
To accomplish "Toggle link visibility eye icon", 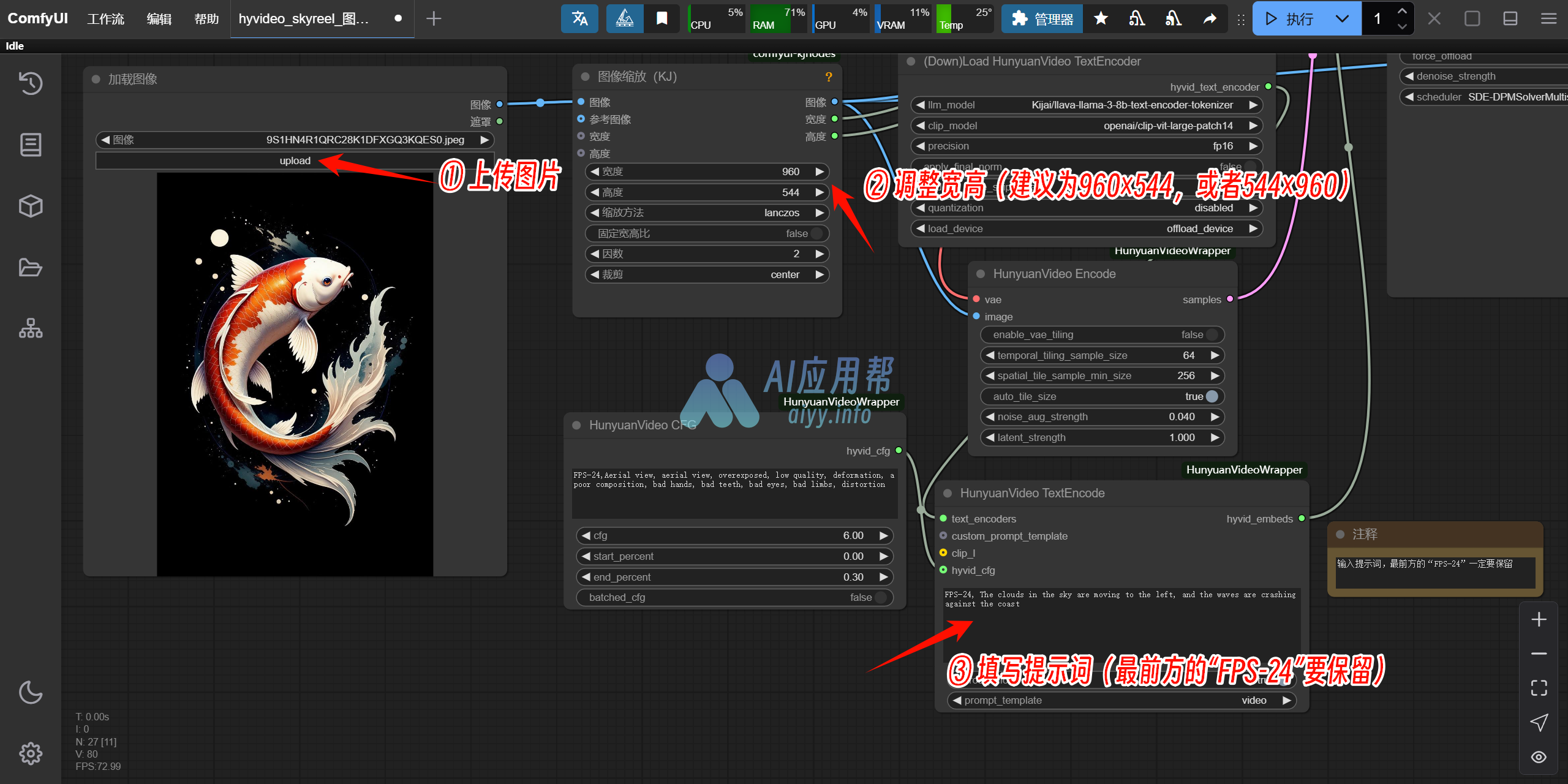I will [1539, 757].
